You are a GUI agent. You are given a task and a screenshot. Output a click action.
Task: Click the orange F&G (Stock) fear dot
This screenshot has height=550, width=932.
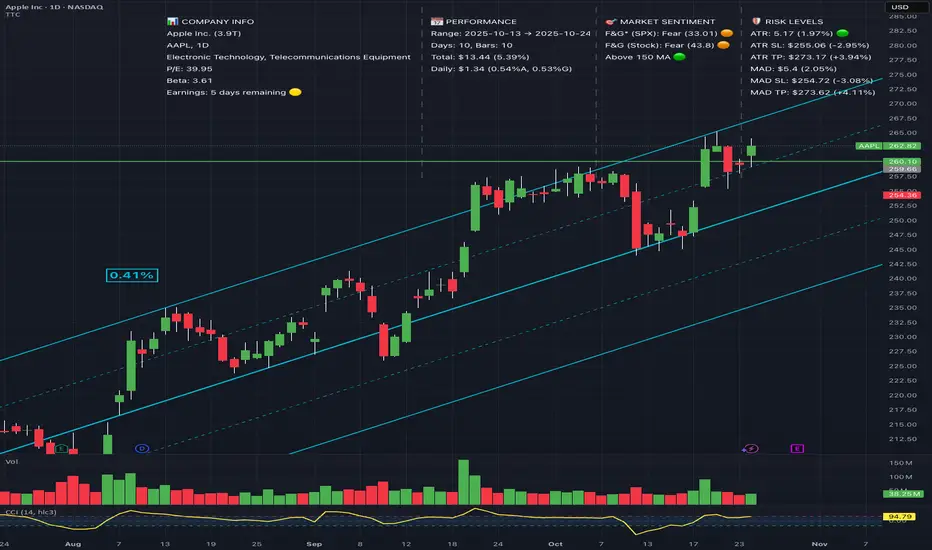723,45
